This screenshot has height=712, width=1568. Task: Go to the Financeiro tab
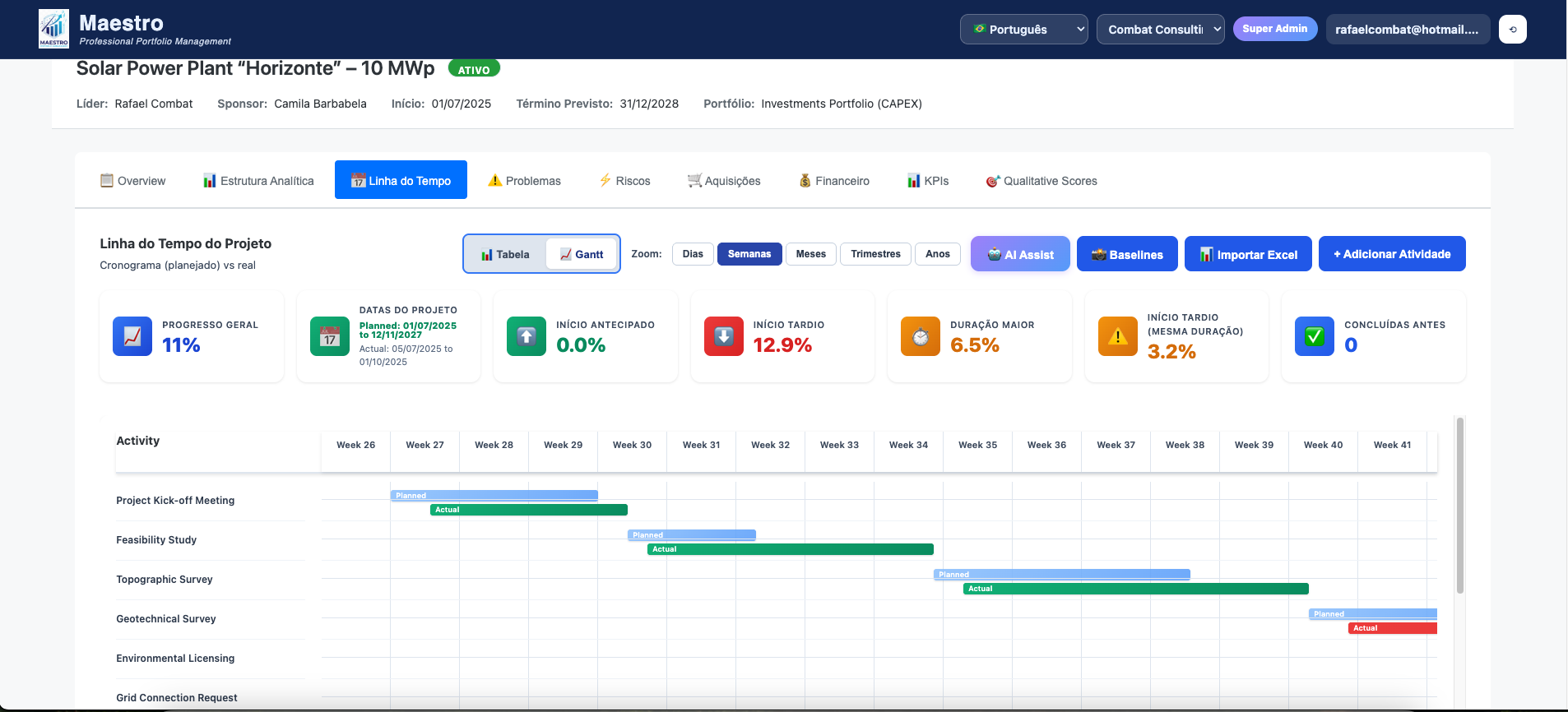[x=834, y=181]
